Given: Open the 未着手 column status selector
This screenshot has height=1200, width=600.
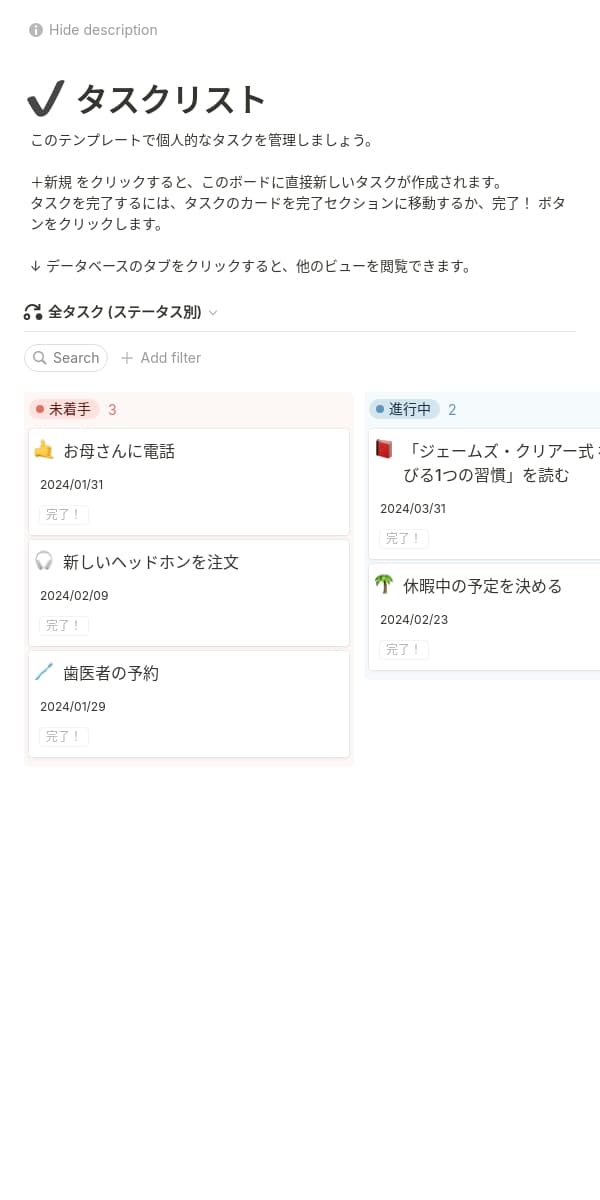Looking at the screenshot, I should click(x=67, y=409).
